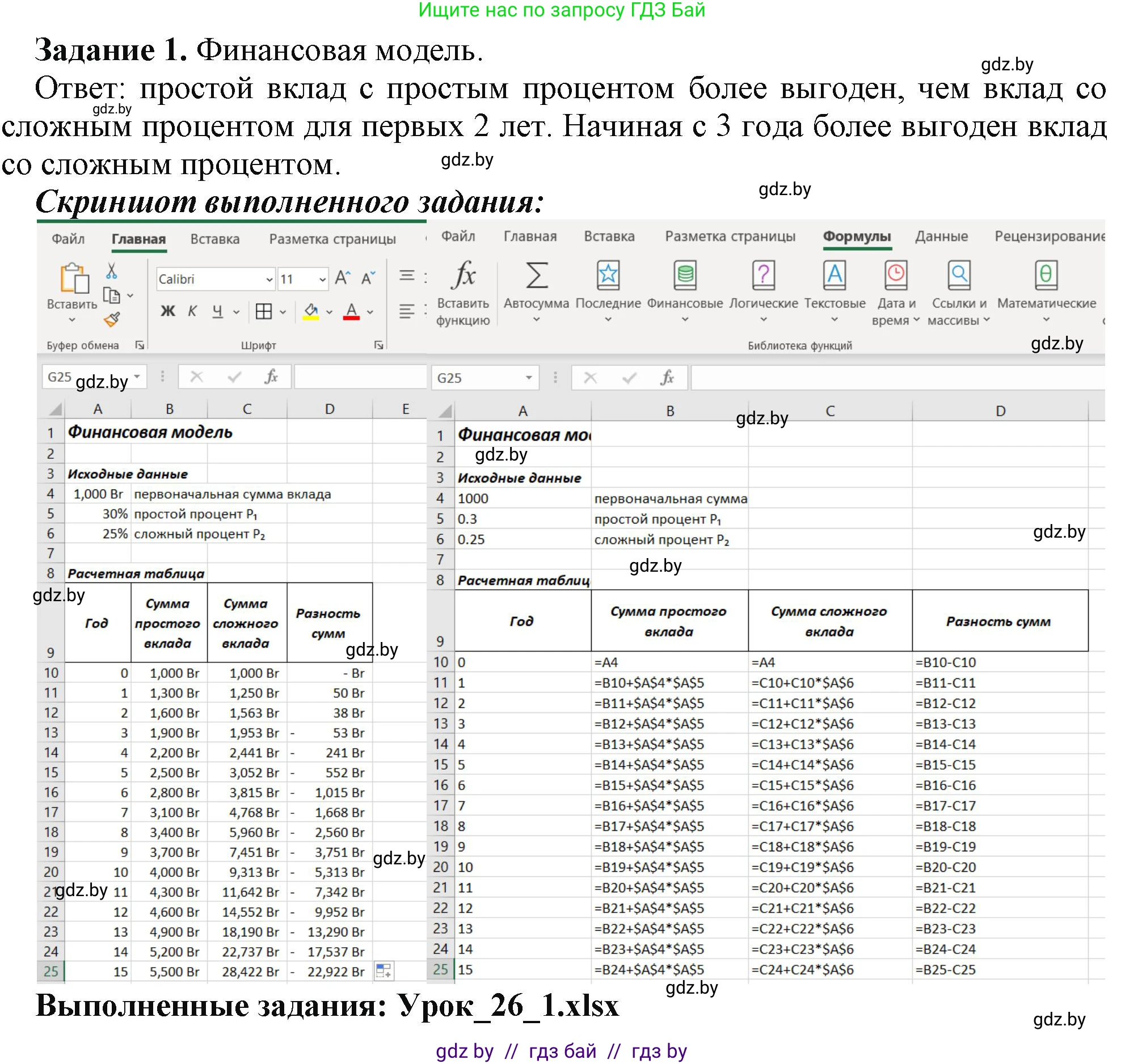Toggle underline formatting (Ч)

tap(216, 311)
